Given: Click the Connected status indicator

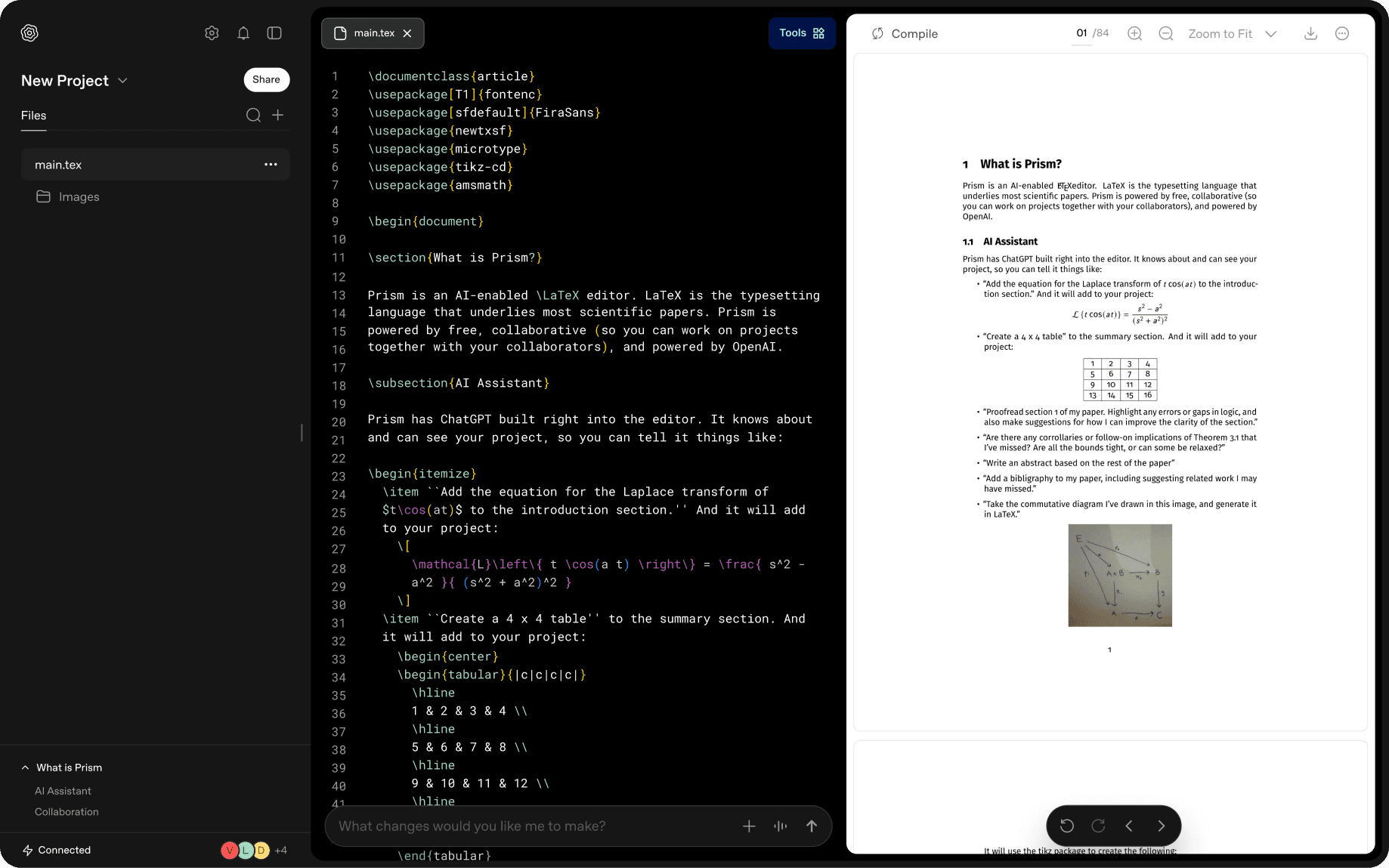Looking at the screenshot, I should point(57,850).
